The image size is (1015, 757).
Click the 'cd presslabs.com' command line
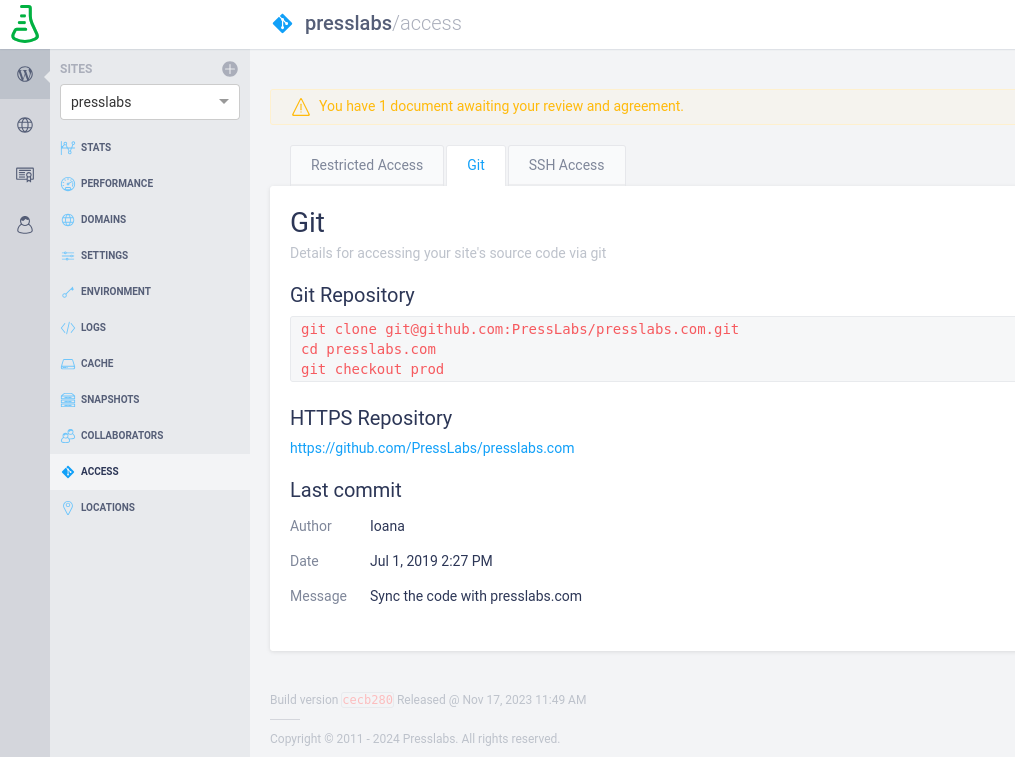368,349
